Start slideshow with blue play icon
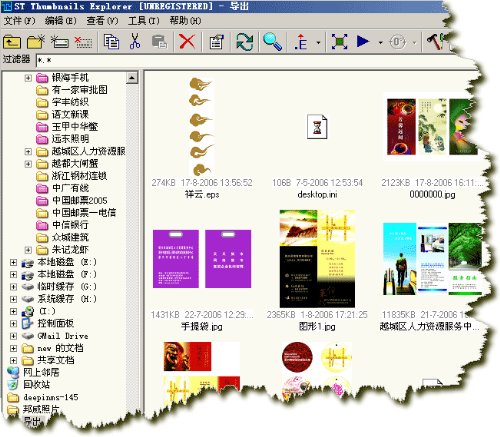The image size is (500, 437). pos(363,42)
